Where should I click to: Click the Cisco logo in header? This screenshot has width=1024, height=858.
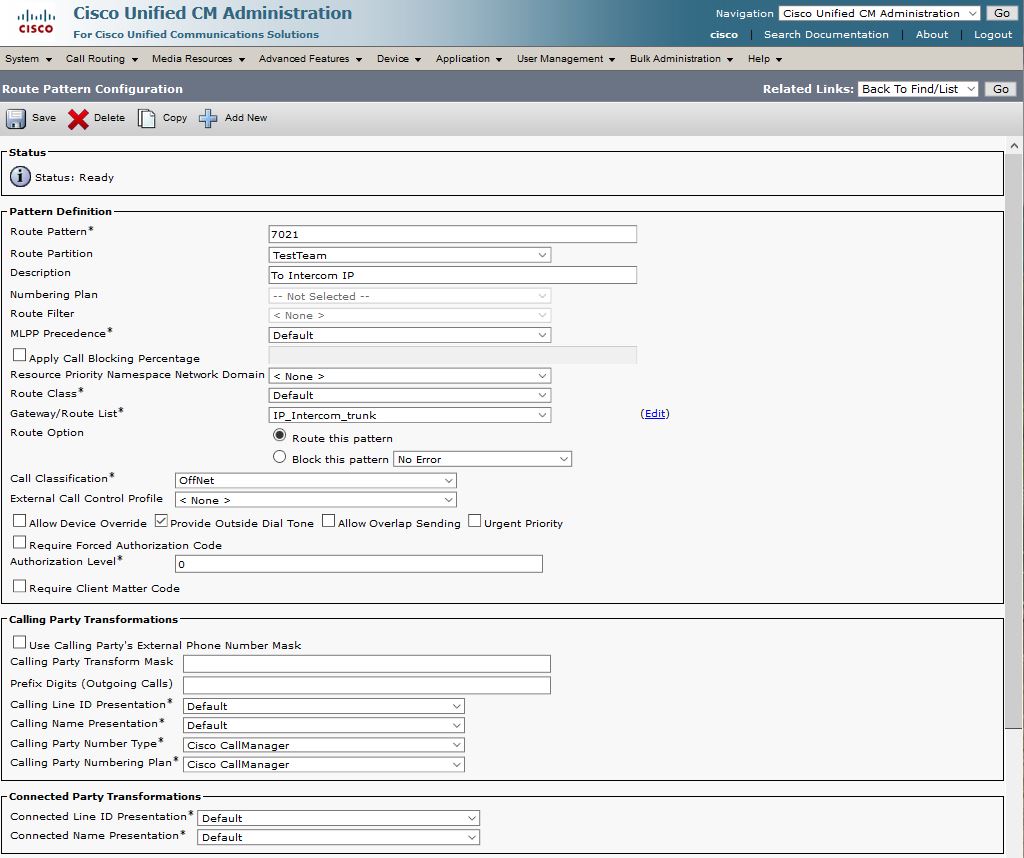click(x=36, y=21)
